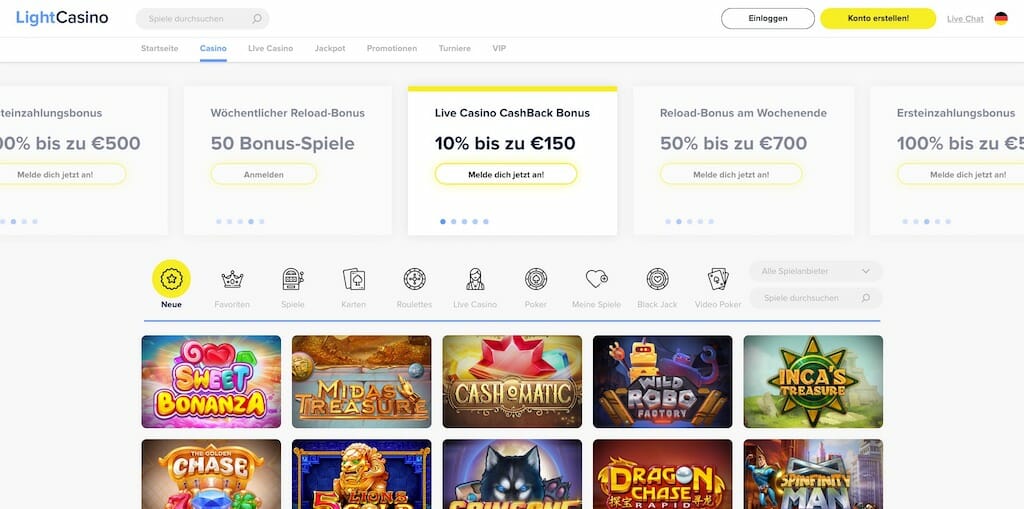This screenshot has height=509, width=1024.
Task: Switch to the Jackpot tab
Action: point(330,48)
